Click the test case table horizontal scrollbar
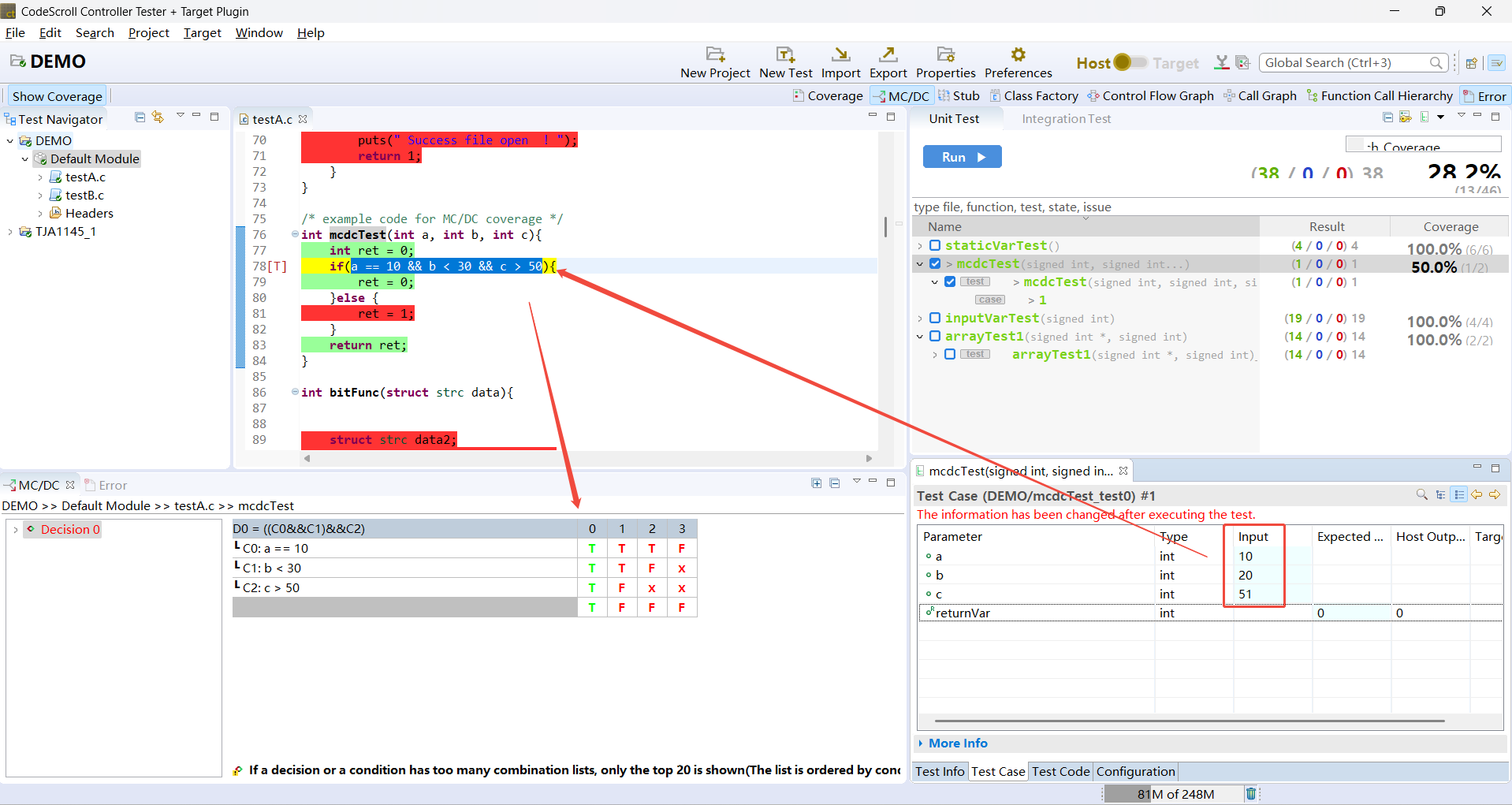 point(1189,721)
